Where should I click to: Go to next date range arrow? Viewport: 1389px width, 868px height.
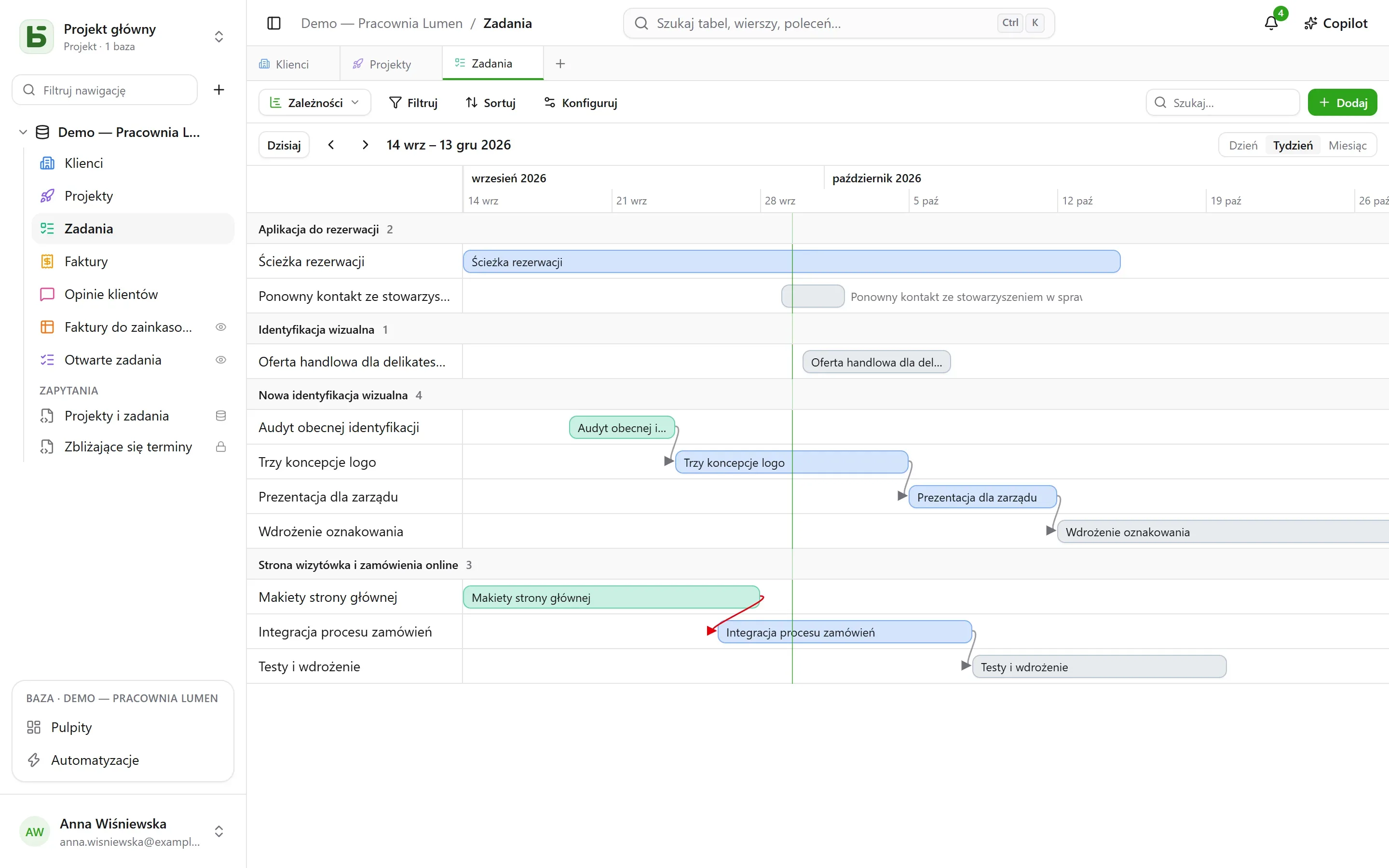click(365, 145)
